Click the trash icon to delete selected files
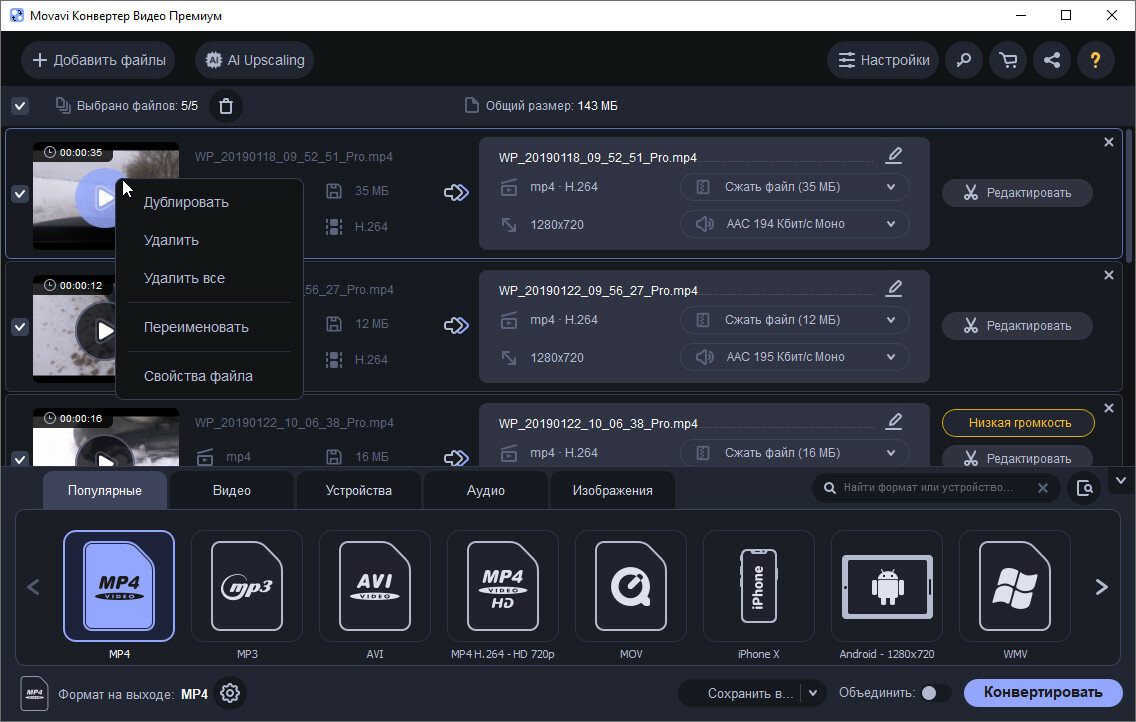Viewport: 1136px width, 722px height. point(226,106)
